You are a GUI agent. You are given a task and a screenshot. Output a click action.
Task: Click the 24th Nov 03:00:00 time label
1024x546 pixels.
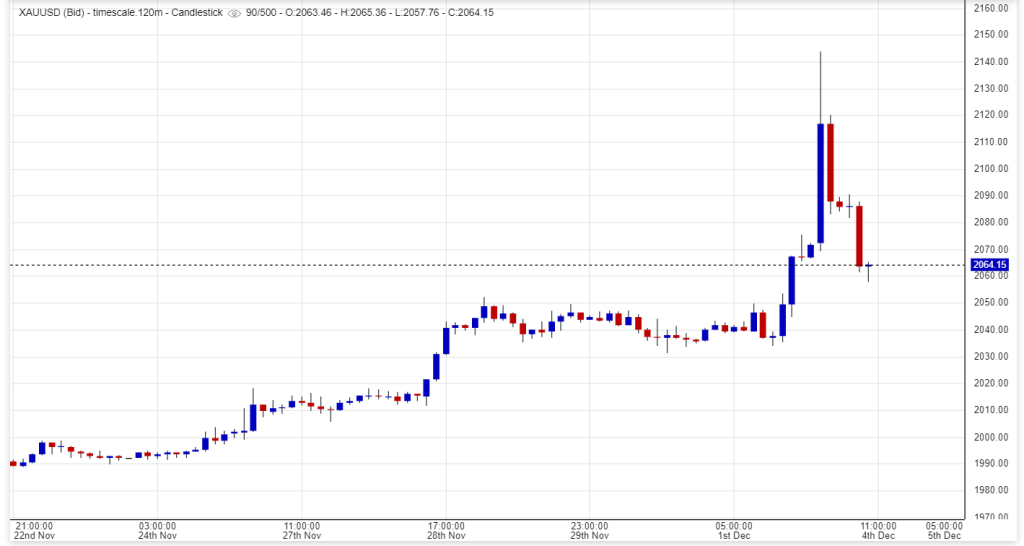pos(158,531)
